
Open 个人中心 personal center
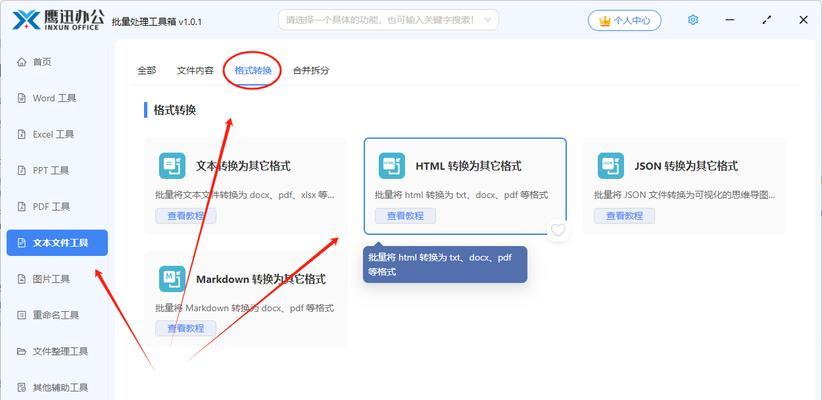click(624, 20)
